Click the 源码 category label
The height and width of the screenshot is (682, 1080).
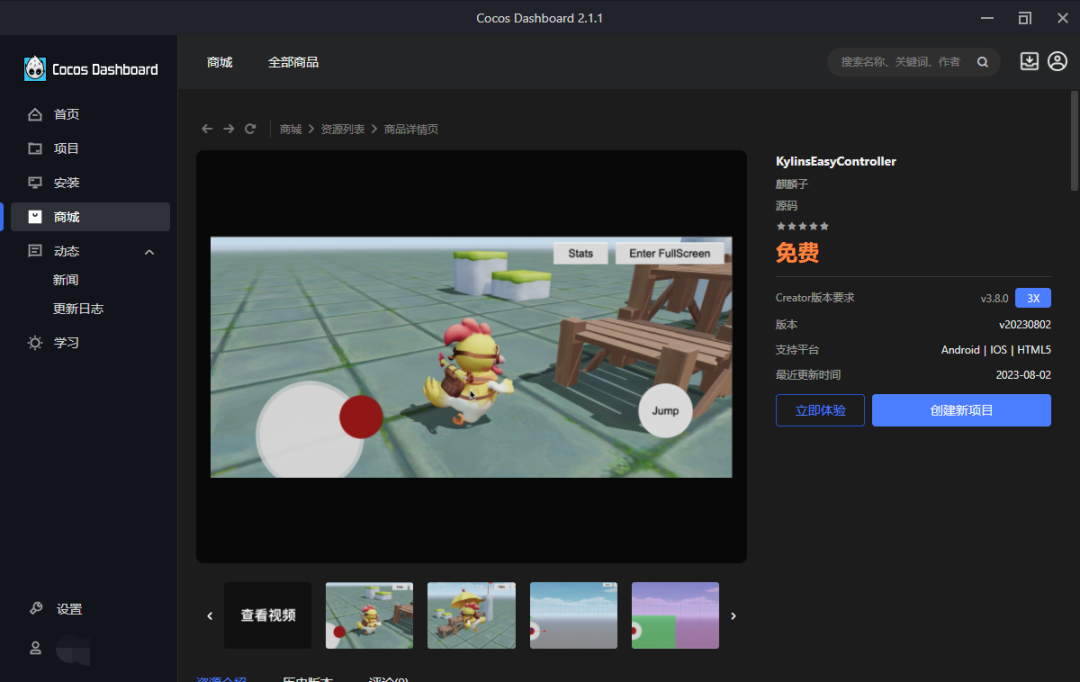coord(787,205)
